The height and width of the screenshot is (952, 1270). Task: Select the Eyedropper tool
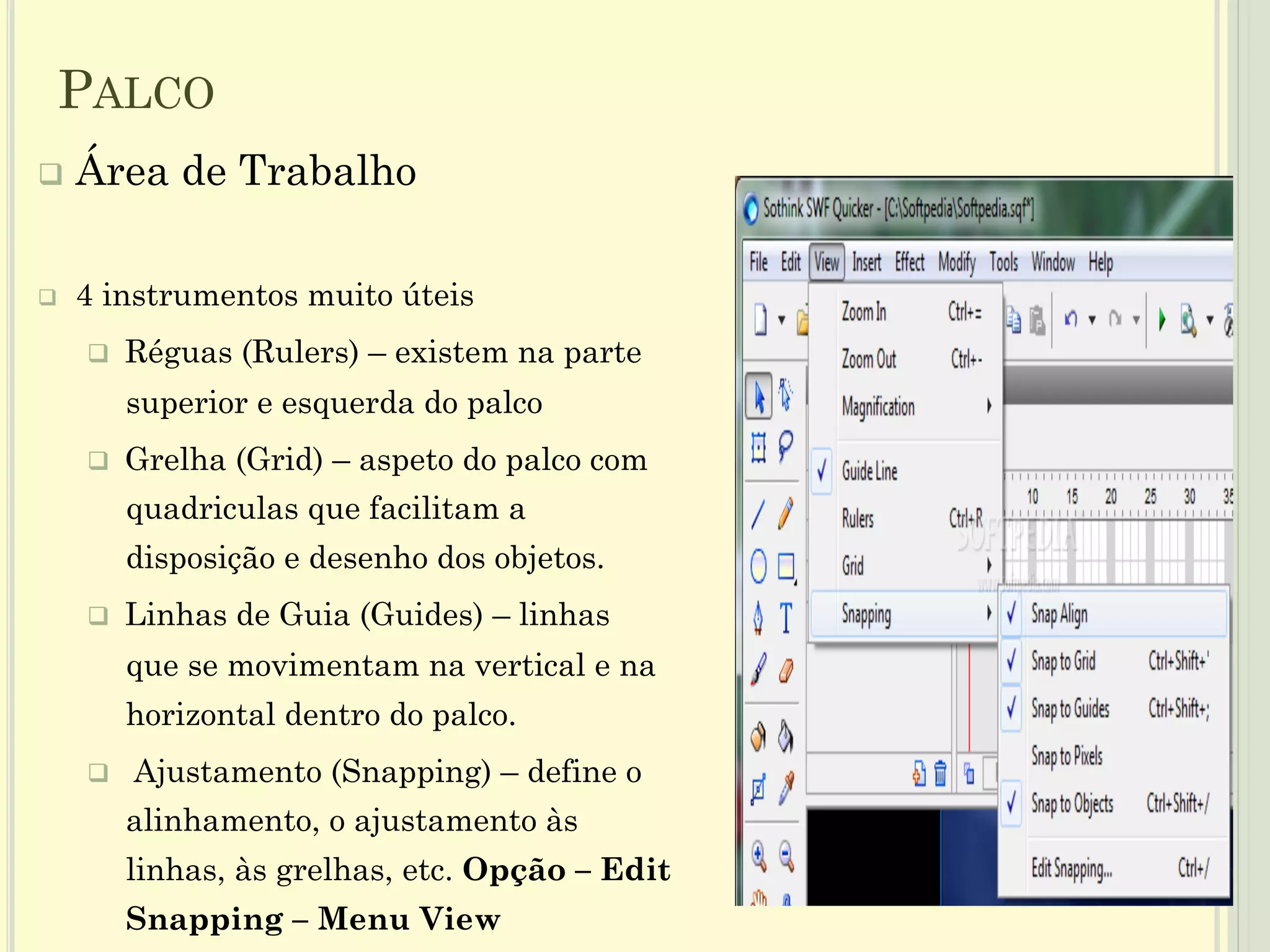tap(786, 788)
